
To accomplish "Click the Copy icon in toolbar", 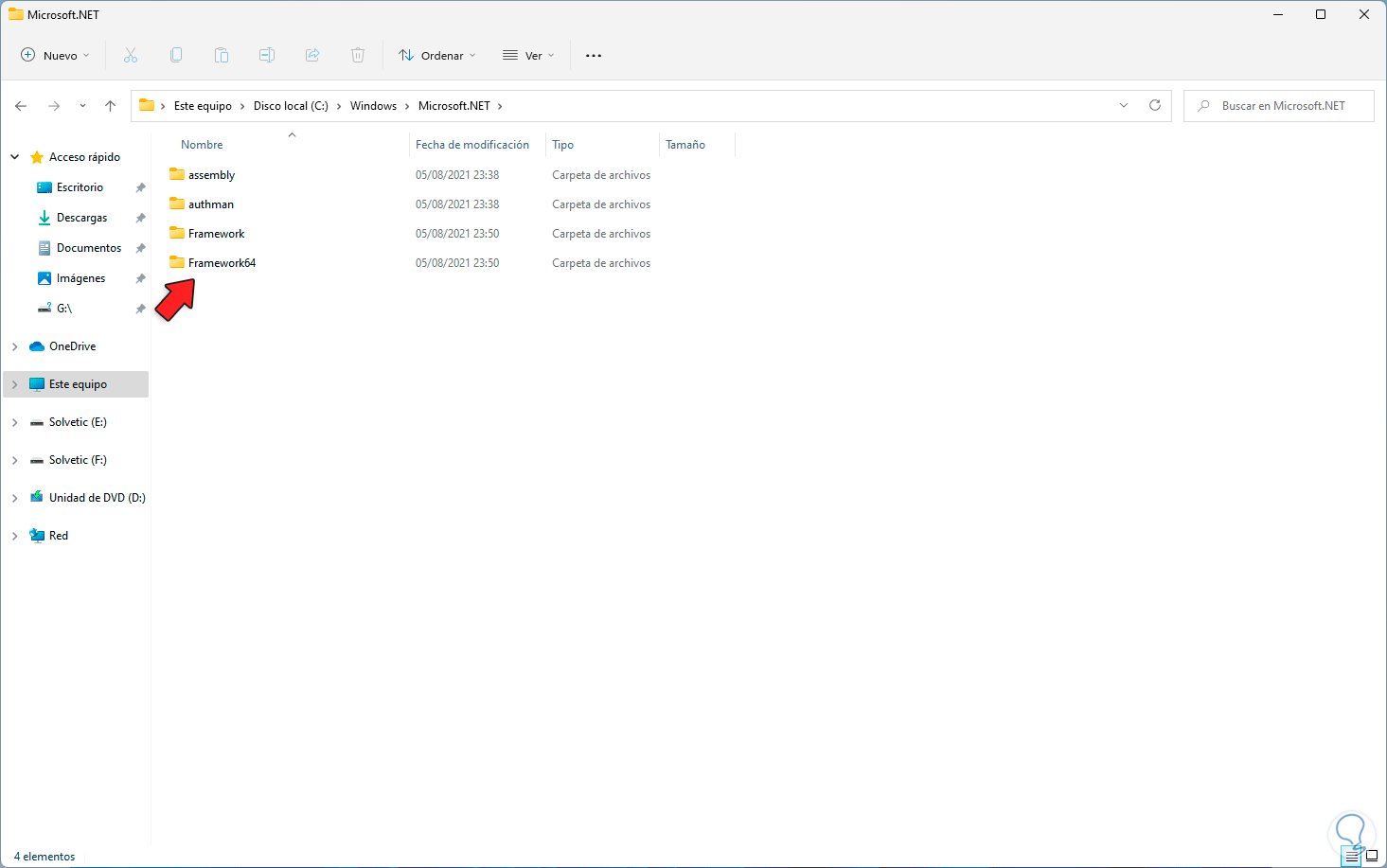I will point(176,56).
